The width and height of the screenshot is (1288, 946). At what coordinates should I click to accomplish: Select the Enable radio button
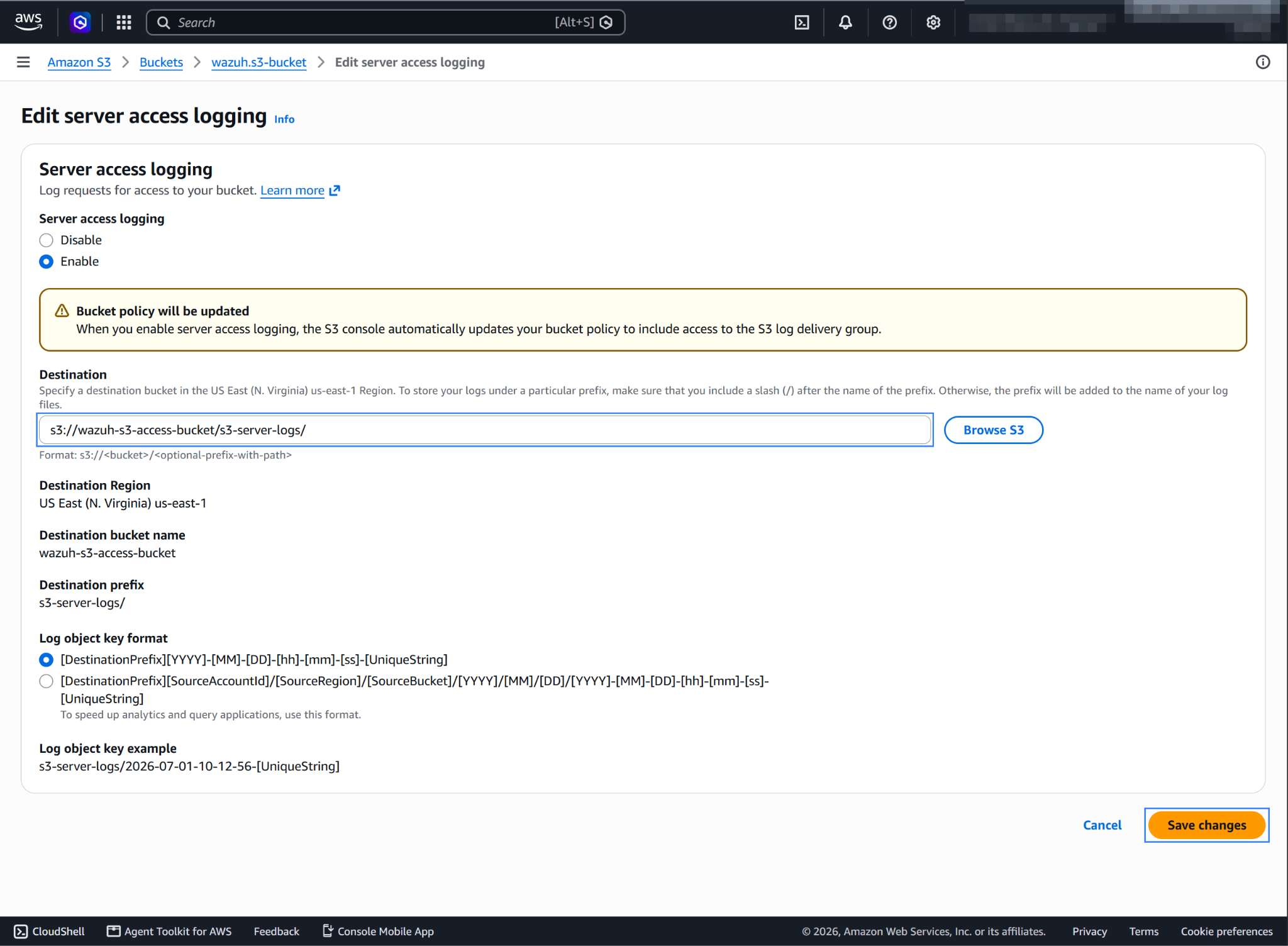46,262
